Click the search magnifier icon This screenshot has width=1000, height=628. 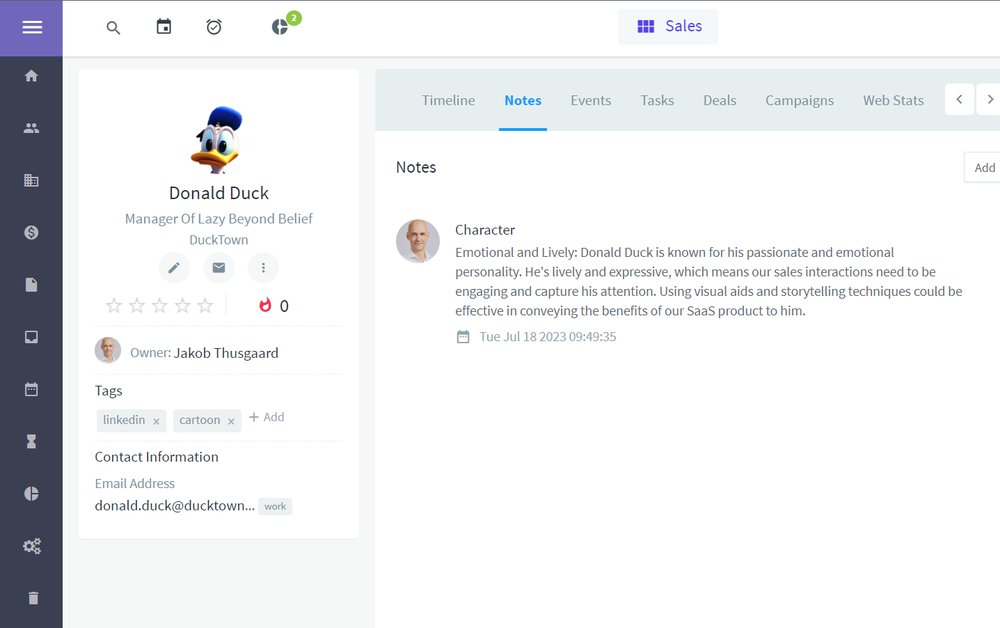point(113,27)
